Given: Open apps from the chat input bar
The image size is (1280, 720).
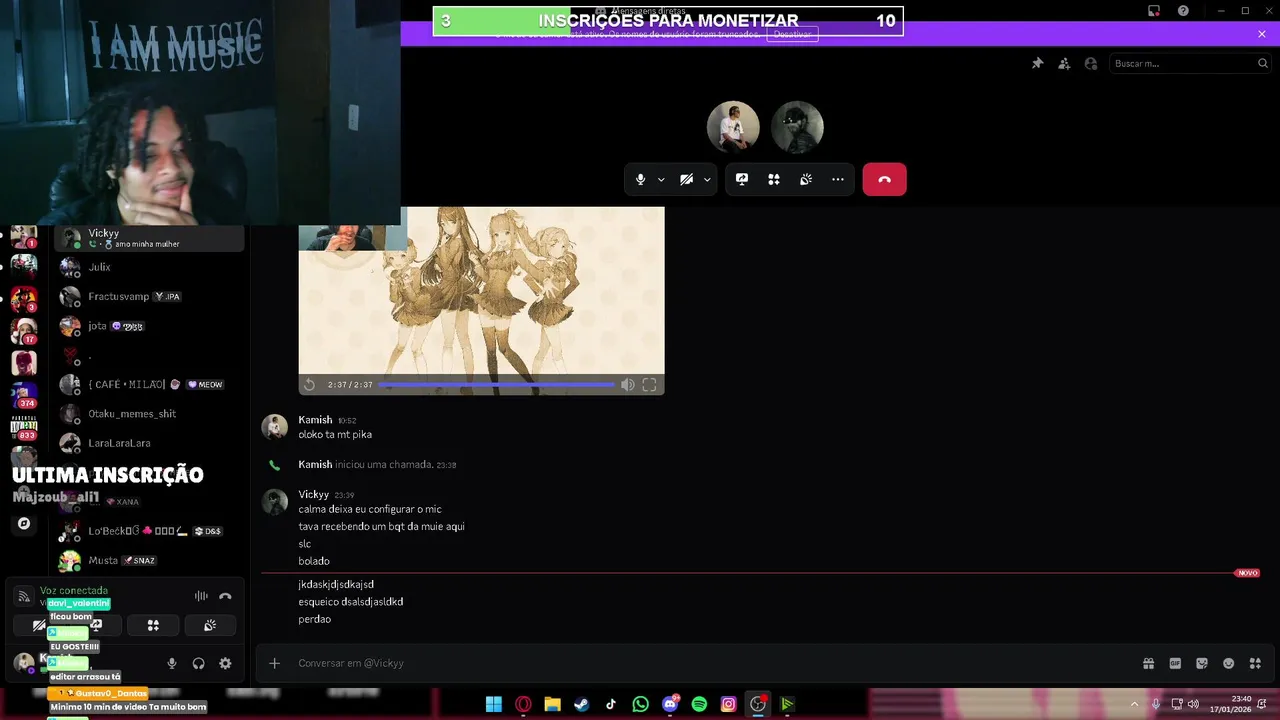Looking at the screenshot, I should [x=1255, y=663].
